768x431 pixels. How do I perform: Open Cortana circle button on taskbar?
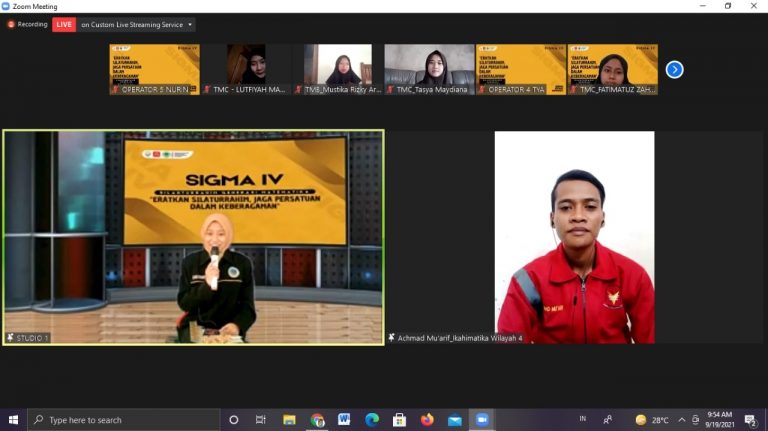pyautogui.click(x=234, y=420)
